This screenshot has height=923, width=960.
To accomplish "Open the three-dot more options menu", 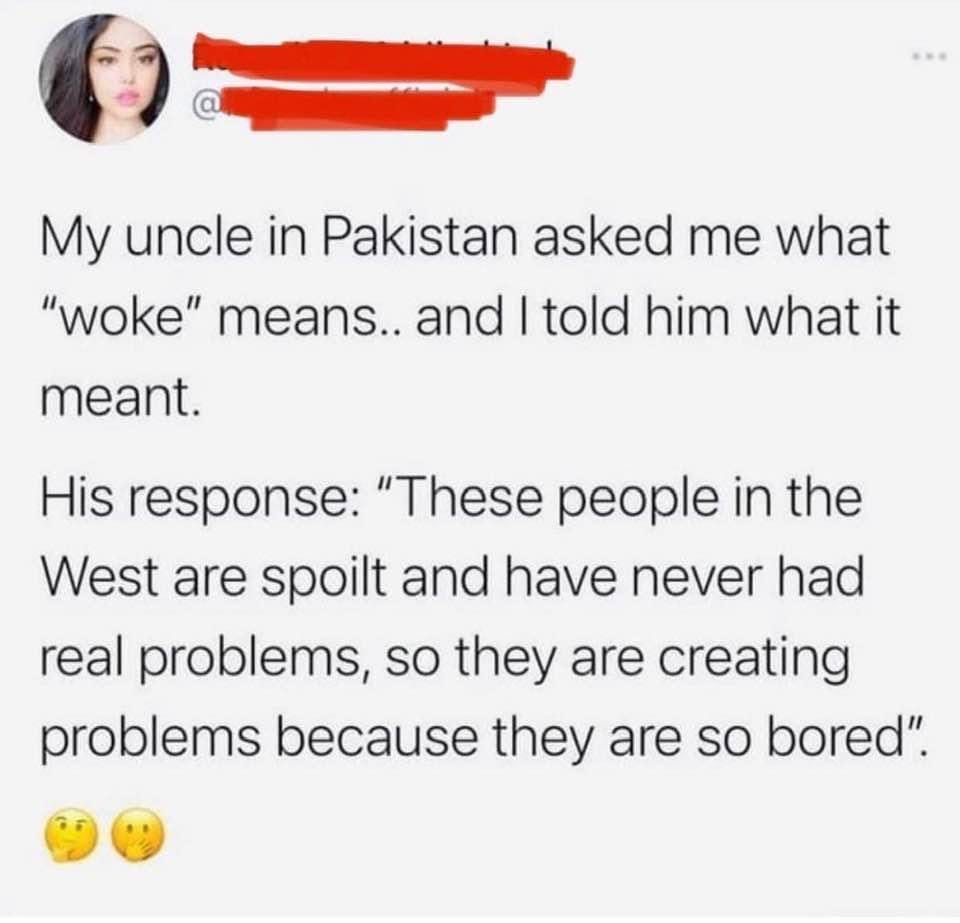I will (x=933, y=56).
